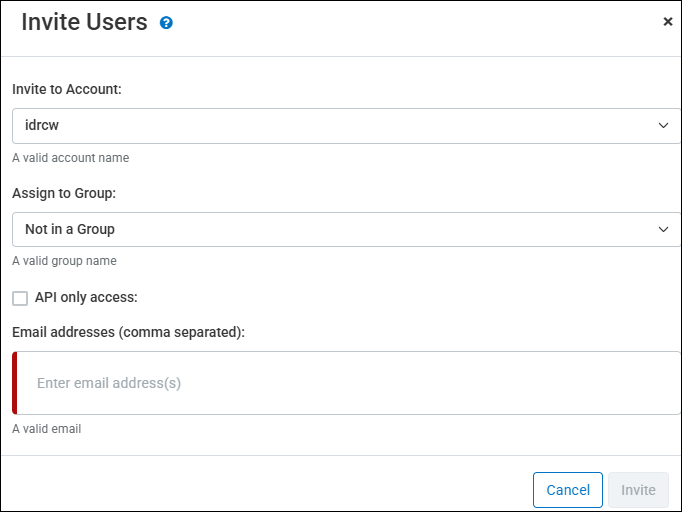The height and width of the screenshot is (512, 682).
Task: Click 'Enter email address(s)' placeholder text
Action: click(x=109, y=383)
